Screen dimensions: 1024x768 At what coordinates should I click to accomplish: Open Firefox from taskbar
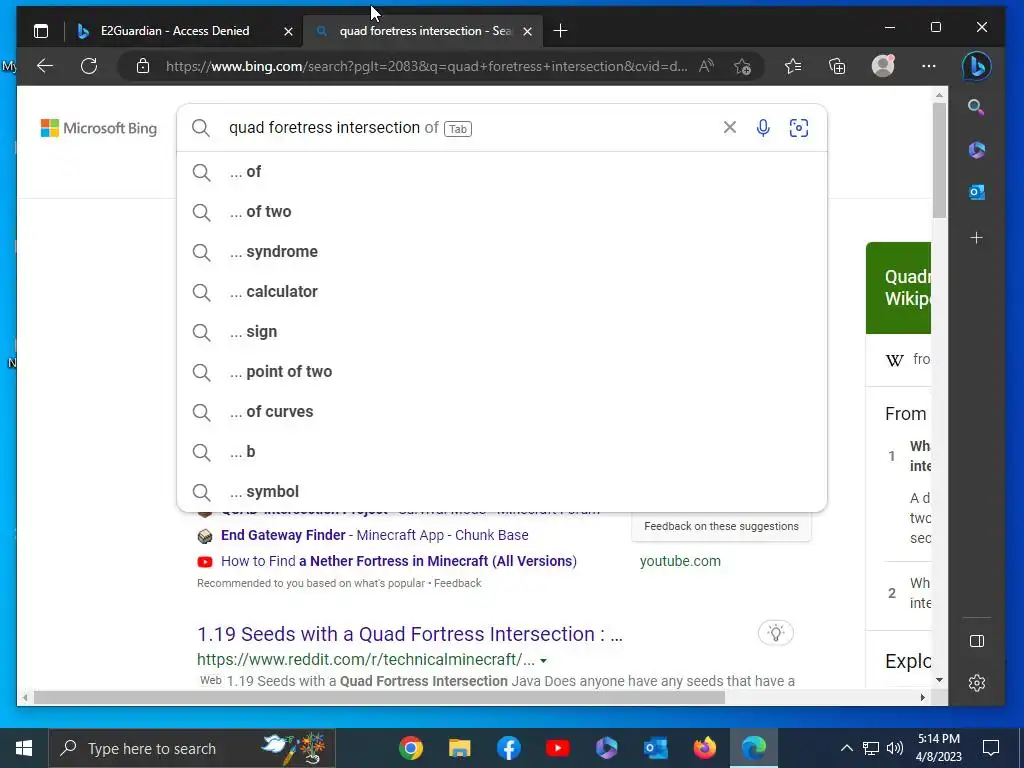point(705,748)
